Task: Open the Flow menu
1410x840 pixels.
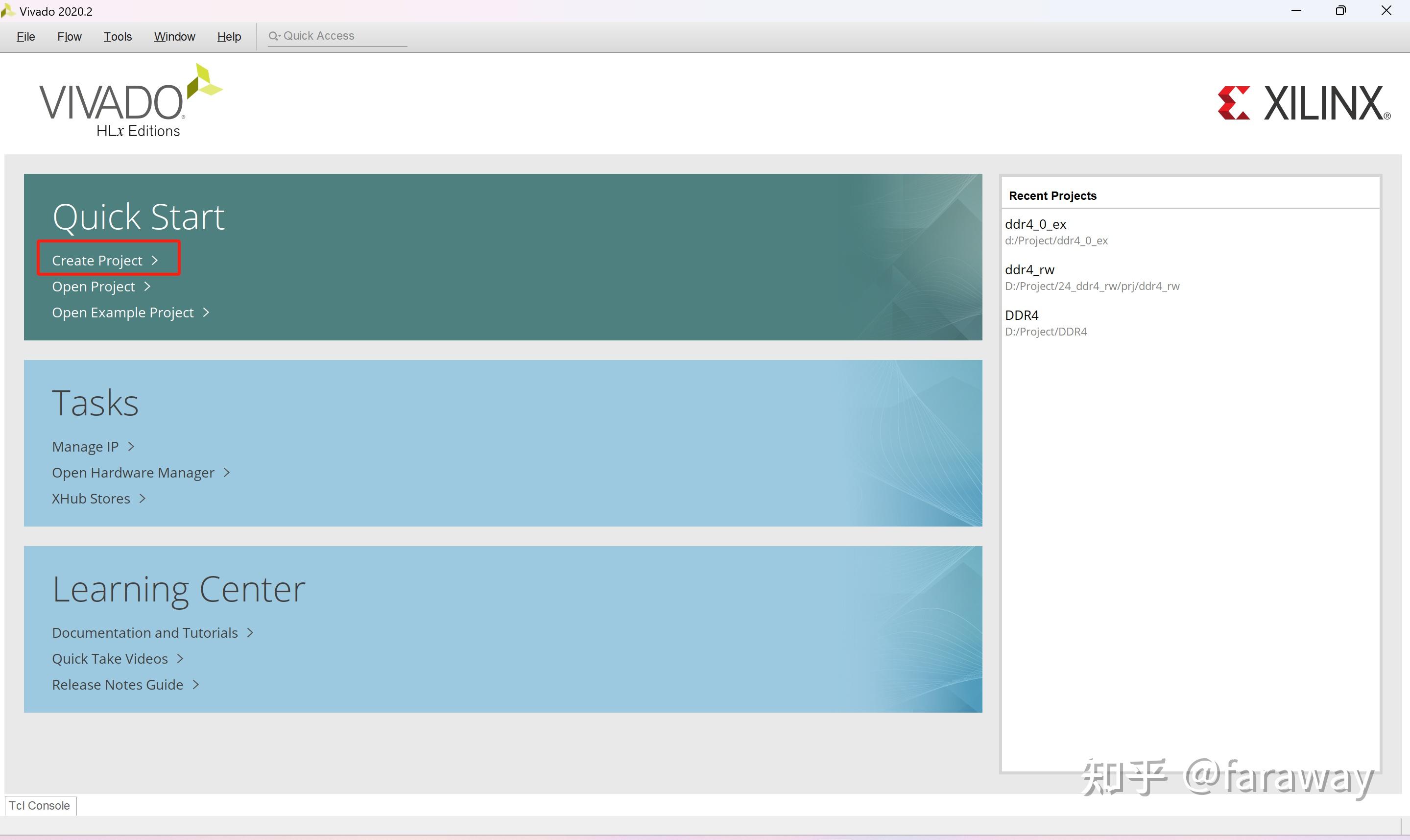Action: [69, 37]
